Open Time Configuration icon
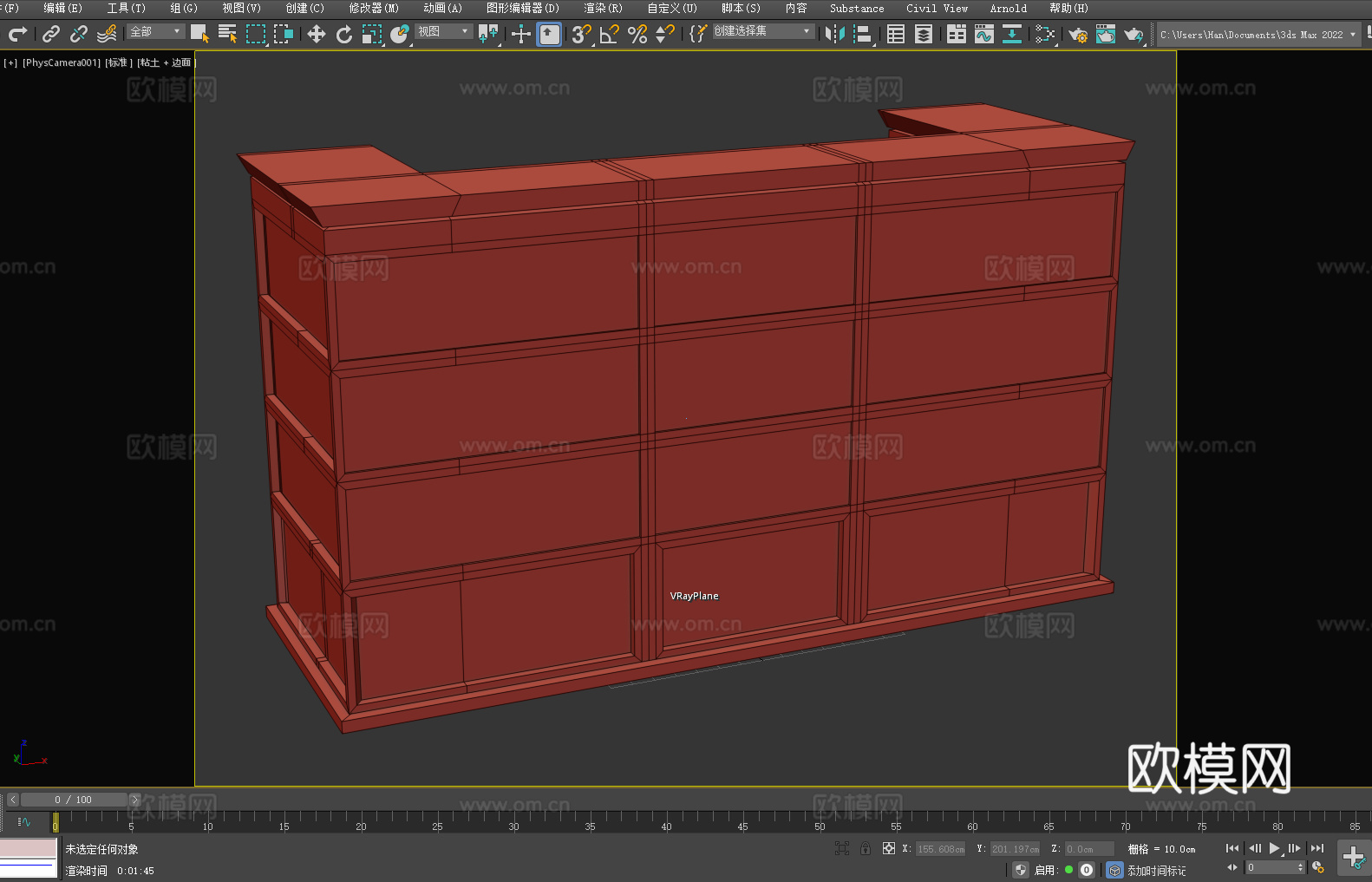Image resolution: width=1372 pixels, height=882 pixels. click(x=1318, y=867)
